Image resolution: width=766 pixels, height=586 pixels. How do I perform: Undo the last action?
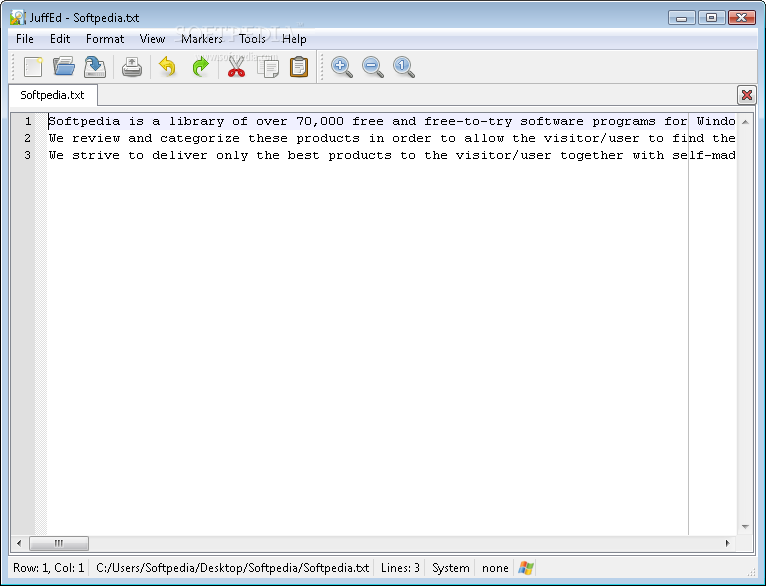pos(168,67)
